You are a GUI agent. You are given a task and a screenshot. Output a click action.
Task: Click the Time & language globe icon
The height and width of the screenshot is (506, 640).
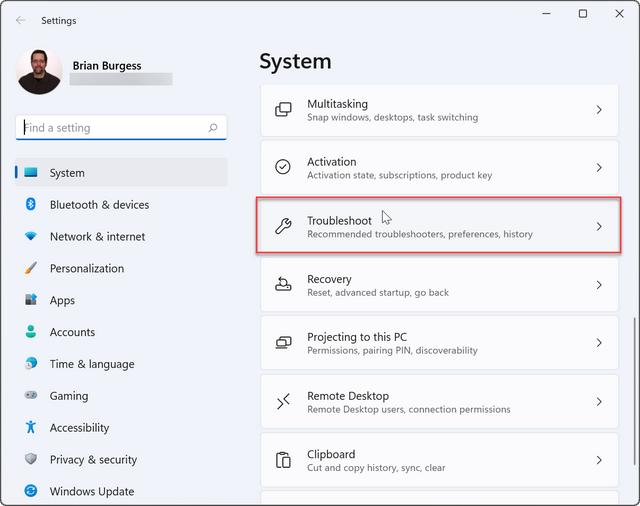pyautogui.click(x=31, y=363)
